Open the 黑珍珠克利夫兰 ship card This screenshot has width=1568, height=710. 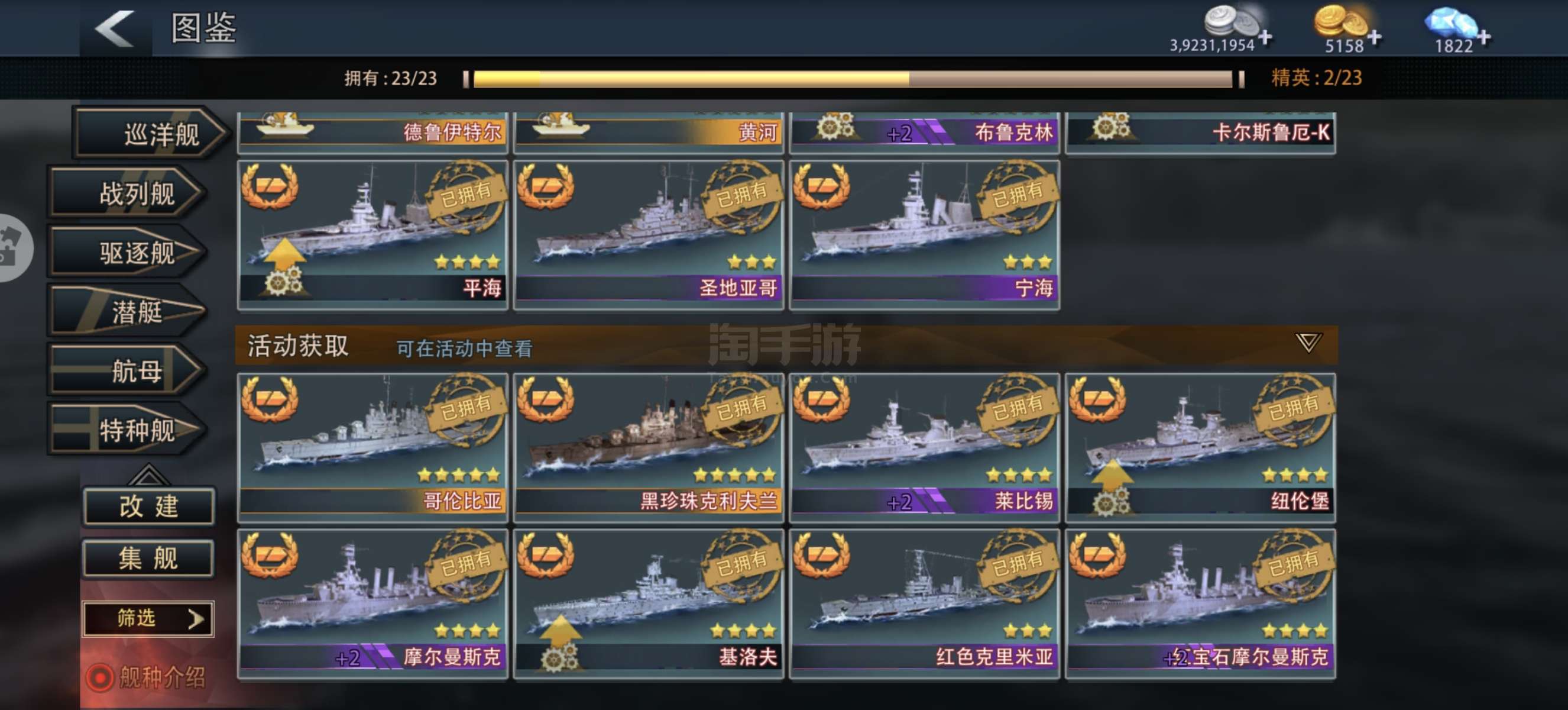[648, 447]
